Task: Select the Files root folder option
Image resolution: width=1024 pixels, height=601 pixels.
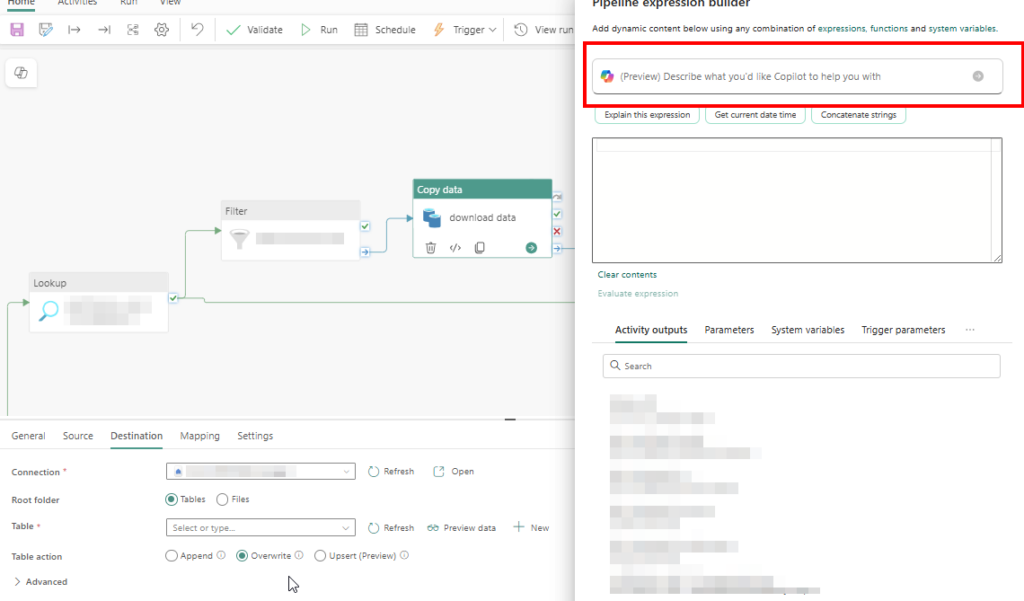Action: pyautogui.click(x=222, y=499)
